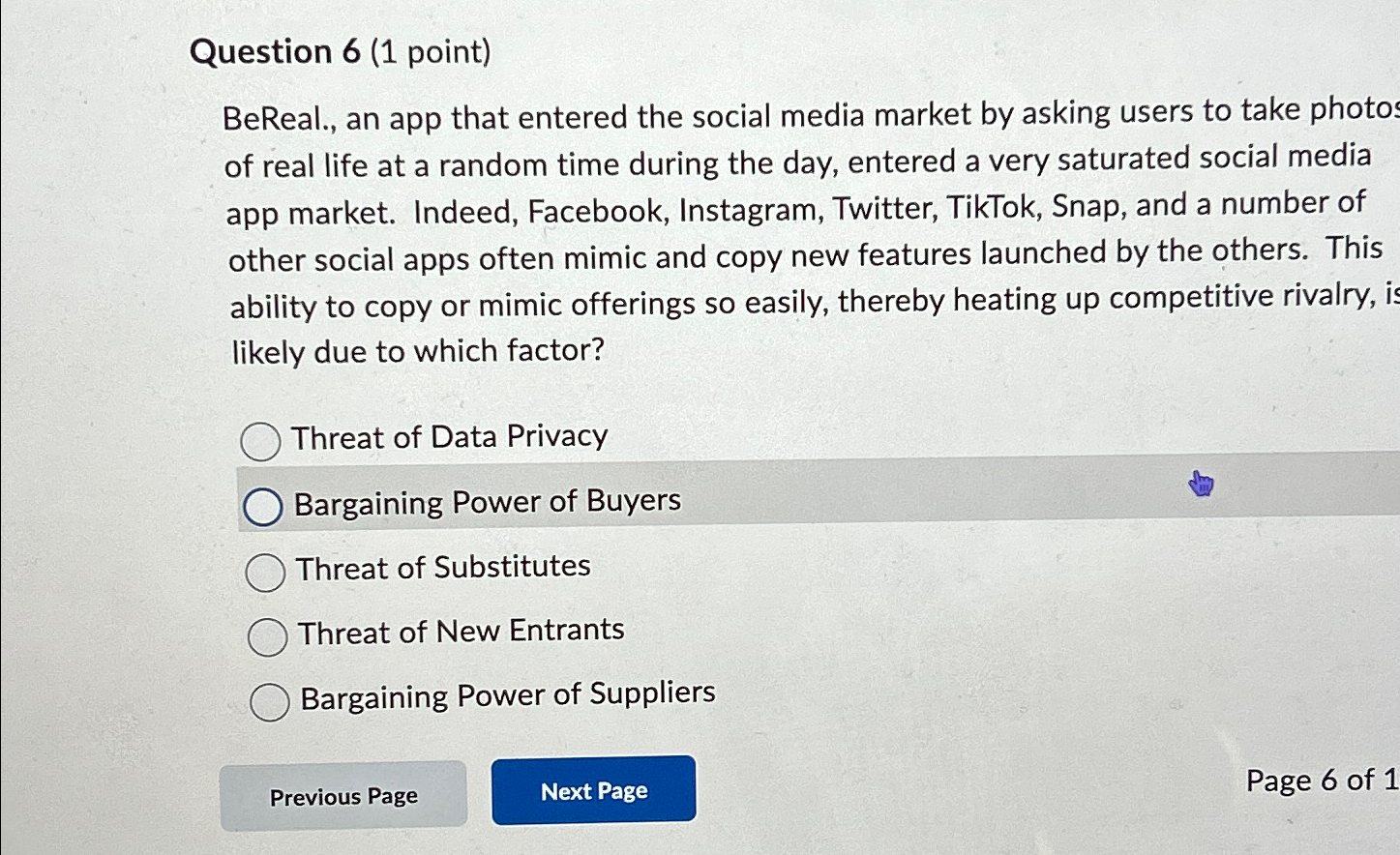Click the Previous Page button
Image resolution: width=1400 pixels, height=855 pixels.
pos(343,794)
